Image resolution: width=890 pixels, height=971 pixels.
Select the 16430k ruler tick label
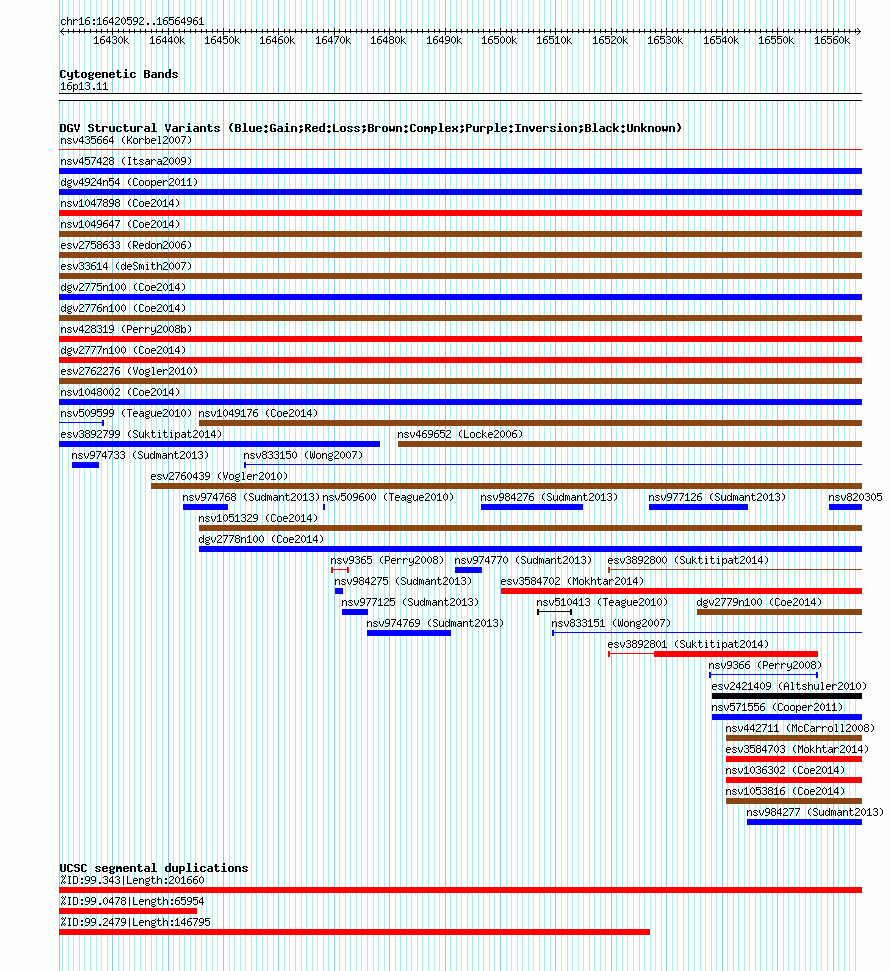tap(111, 41)
